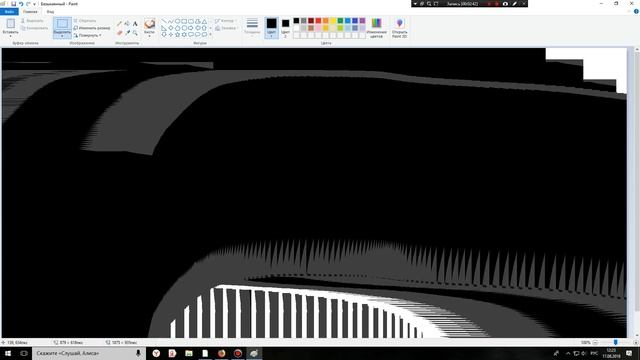Click the Resize (Изменить размер) button
Screen dimensions: 640x360
point(92,28)
